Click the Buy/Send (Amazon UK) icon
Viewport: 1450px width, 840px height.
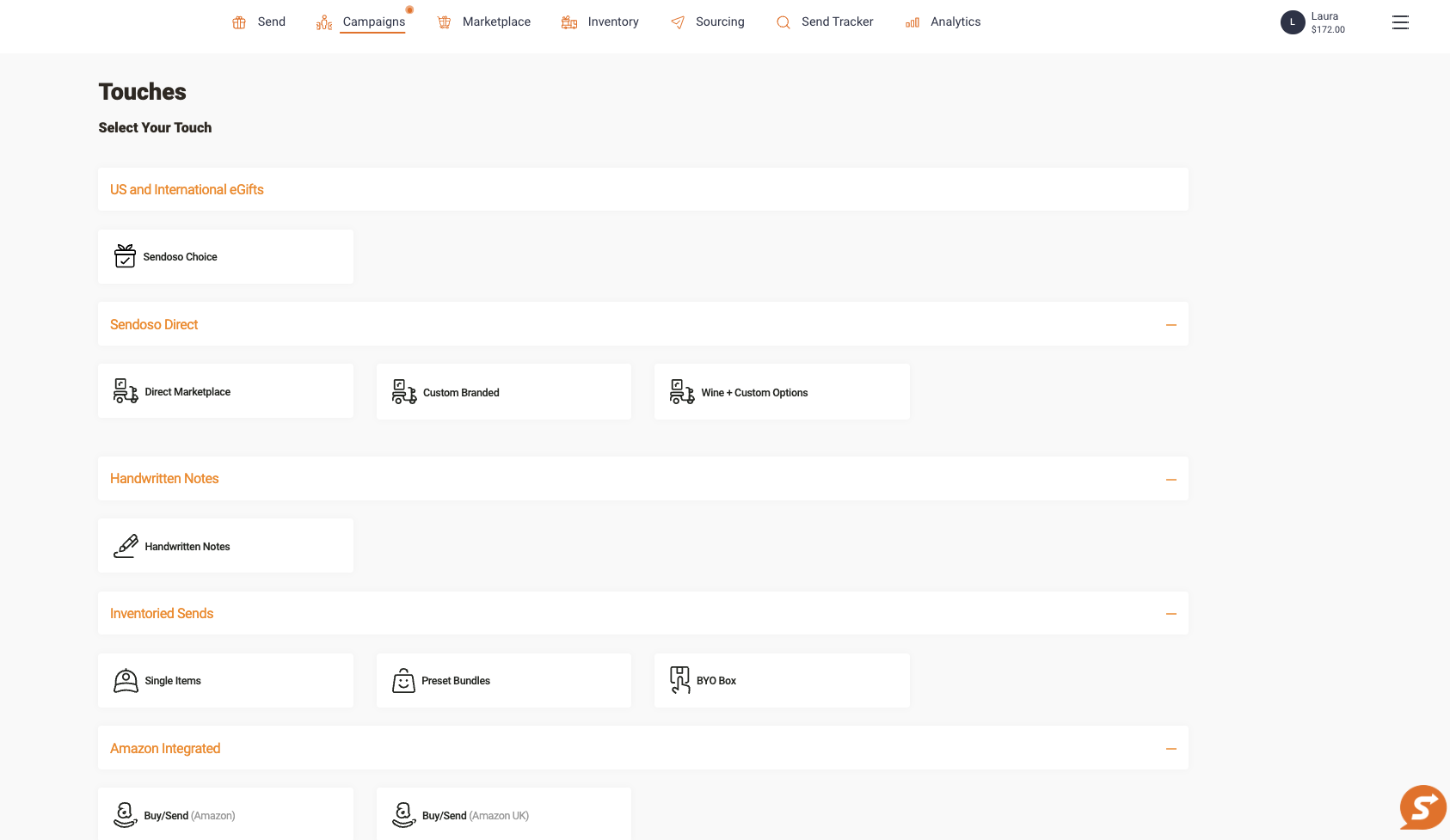404,815
